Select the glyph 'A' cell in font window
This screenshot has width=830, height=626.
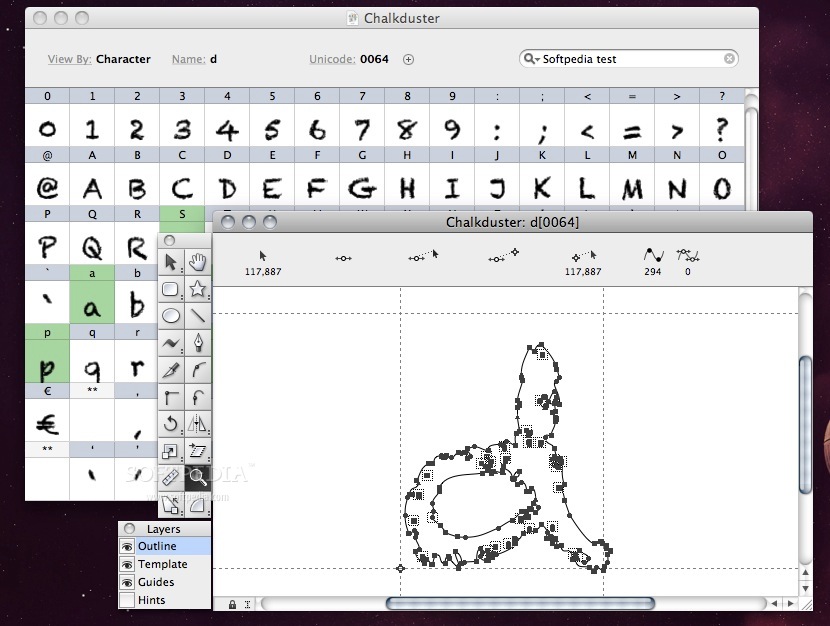pos(92,183)
